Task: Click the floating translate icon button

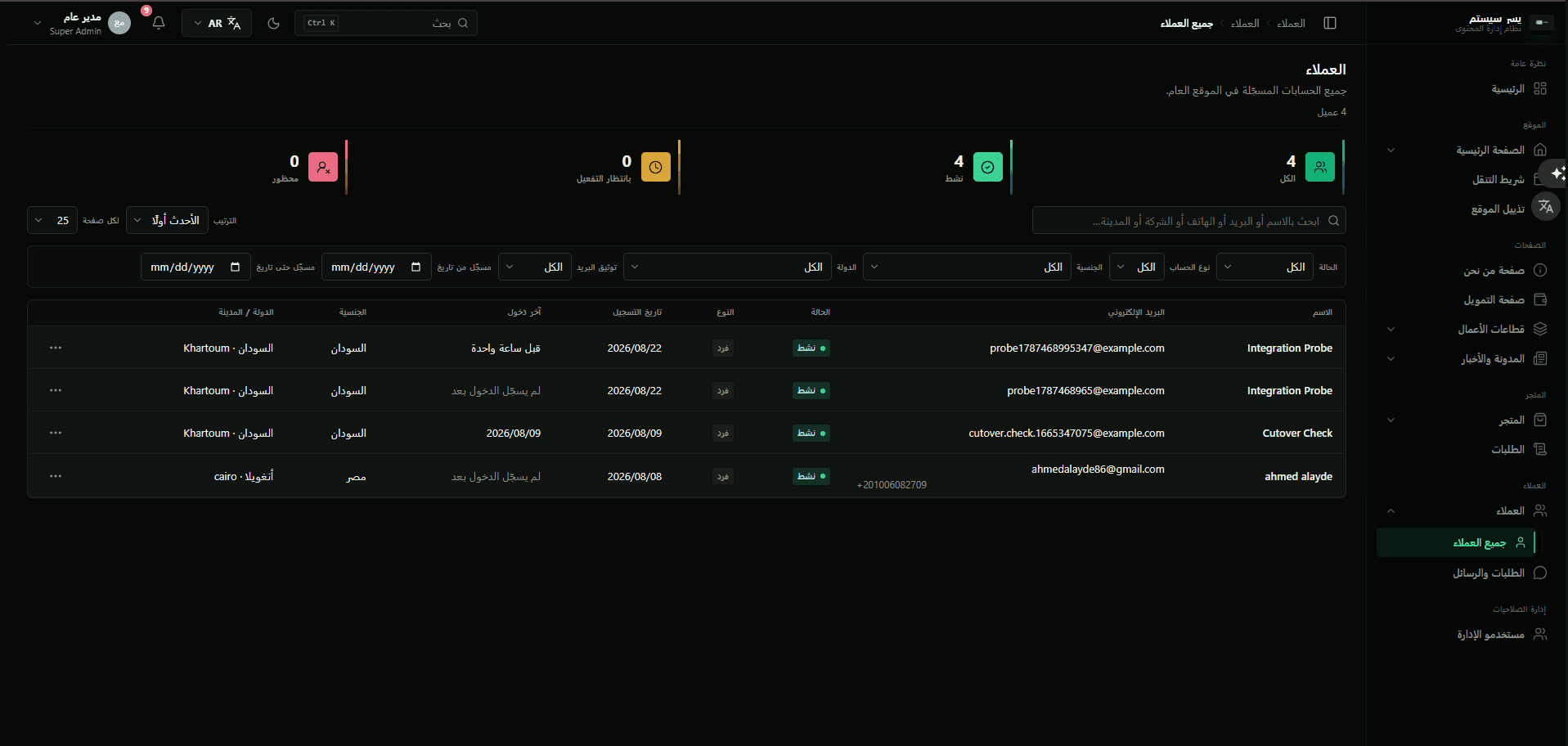Action: point(1546,206)
